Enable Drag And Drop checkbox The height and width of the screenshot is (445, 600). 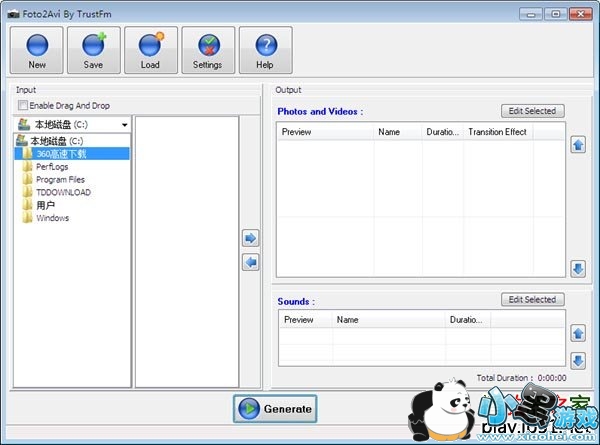pos(23,105)
